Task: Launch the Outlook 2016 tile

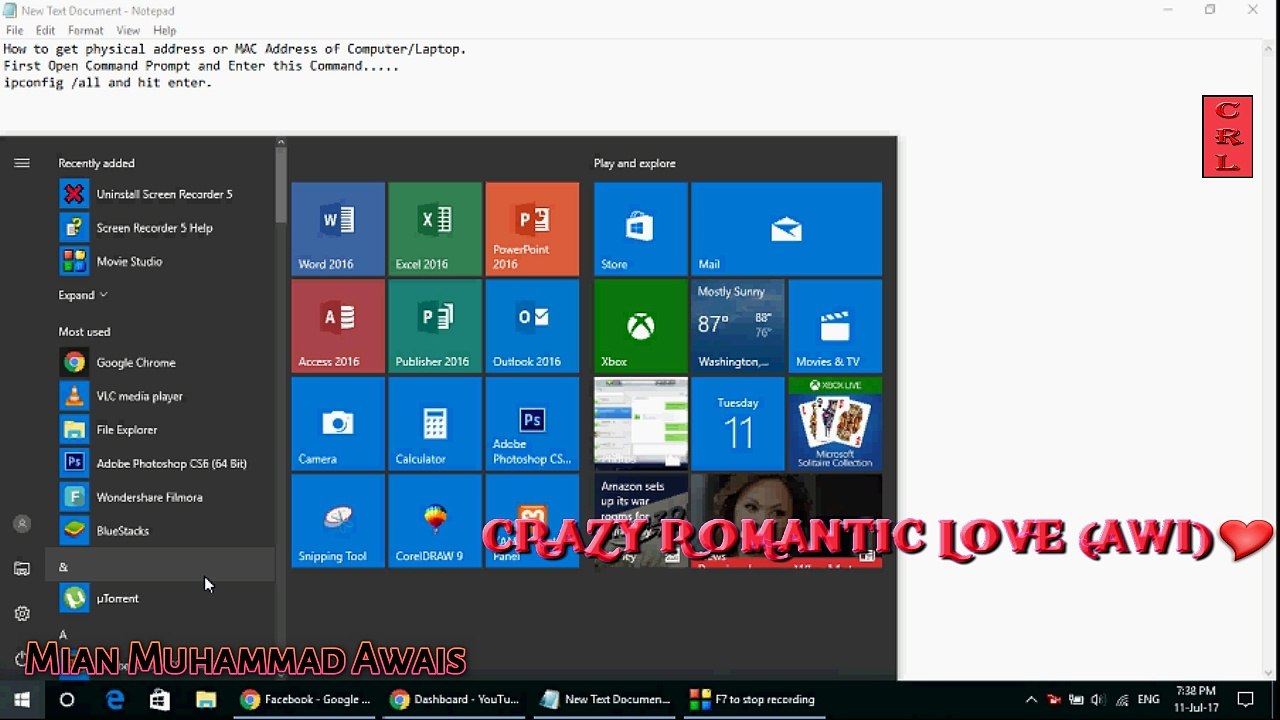Action: tap(532, 326)
